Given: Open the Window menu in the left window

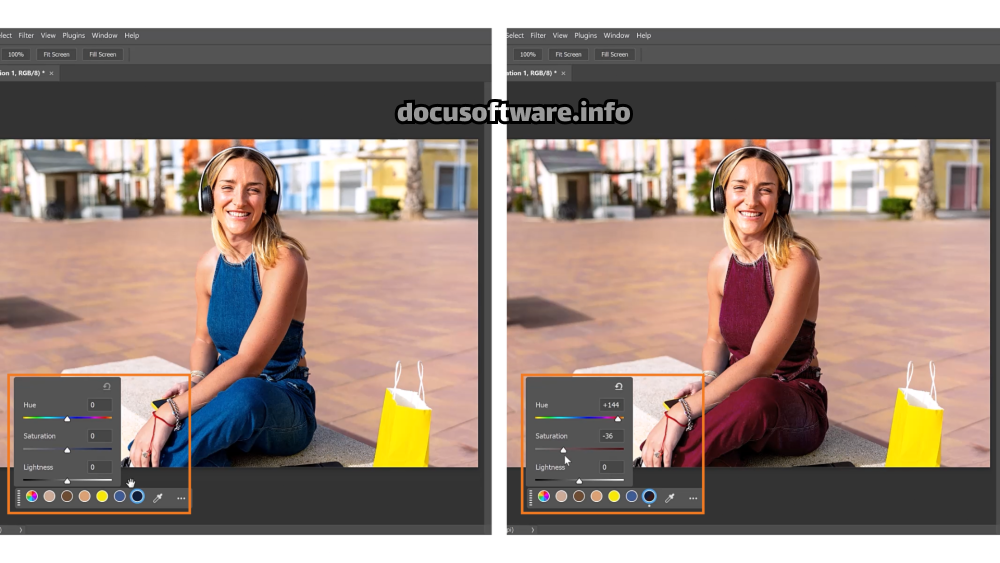Looking at the screenshot, I should click(x=104, y=35).
